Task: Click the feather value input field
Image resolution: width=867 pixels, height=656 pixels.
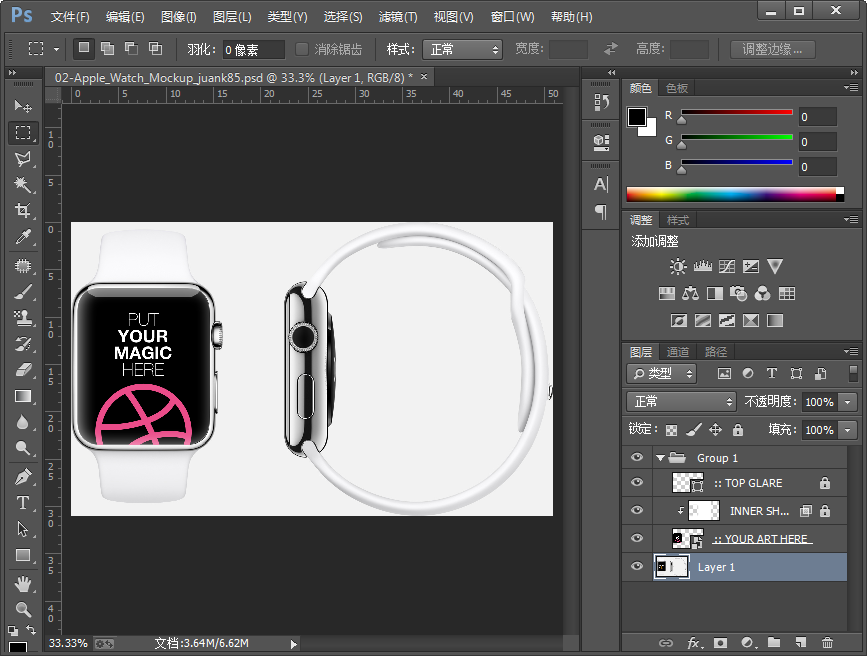Action: point(254,50)
